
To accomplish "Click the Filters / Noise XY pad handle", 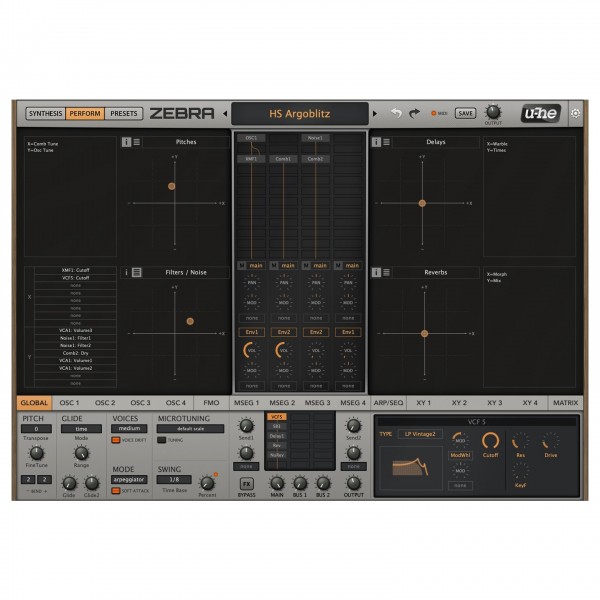I will tap(190, 321).
